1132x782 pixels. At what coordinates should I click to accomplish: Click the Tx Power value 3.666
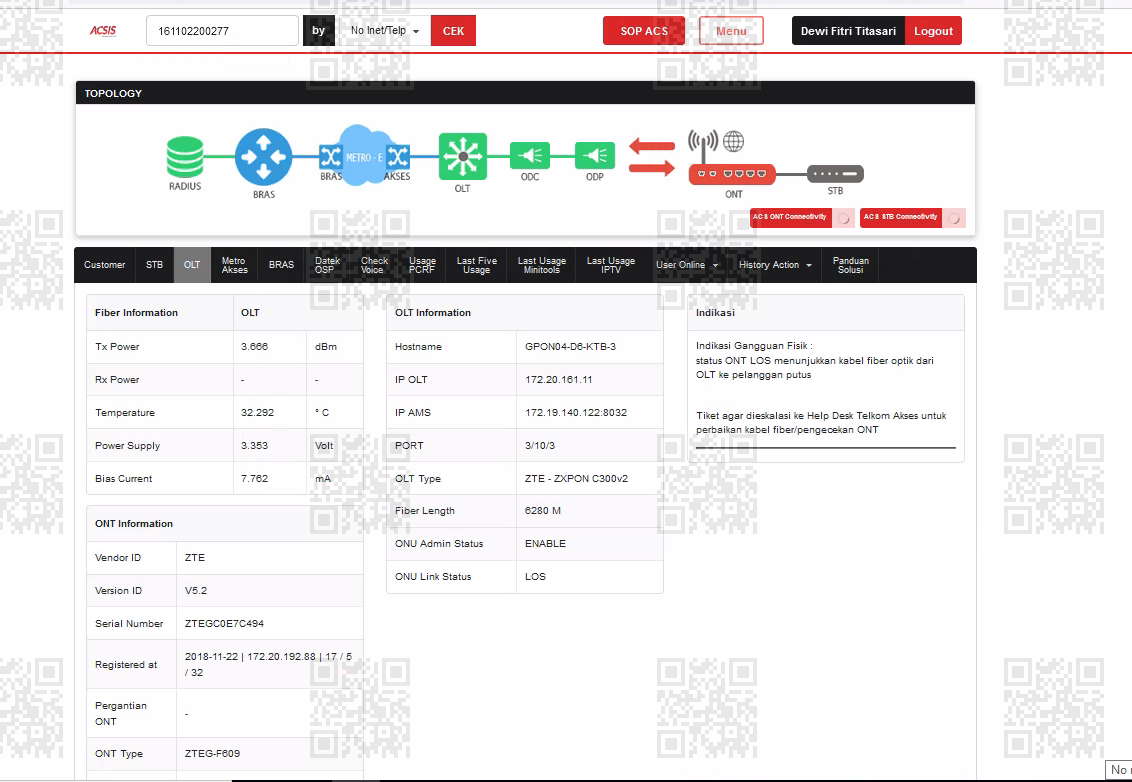click(x=254, y=347)
